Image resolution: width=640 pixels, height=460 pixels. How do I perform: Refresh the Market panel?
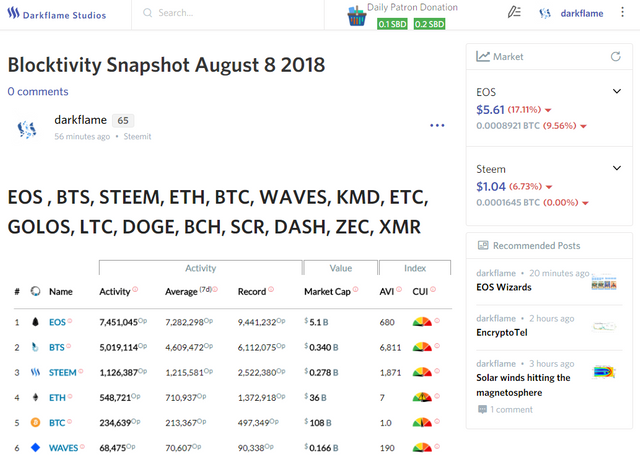[616, 57]
